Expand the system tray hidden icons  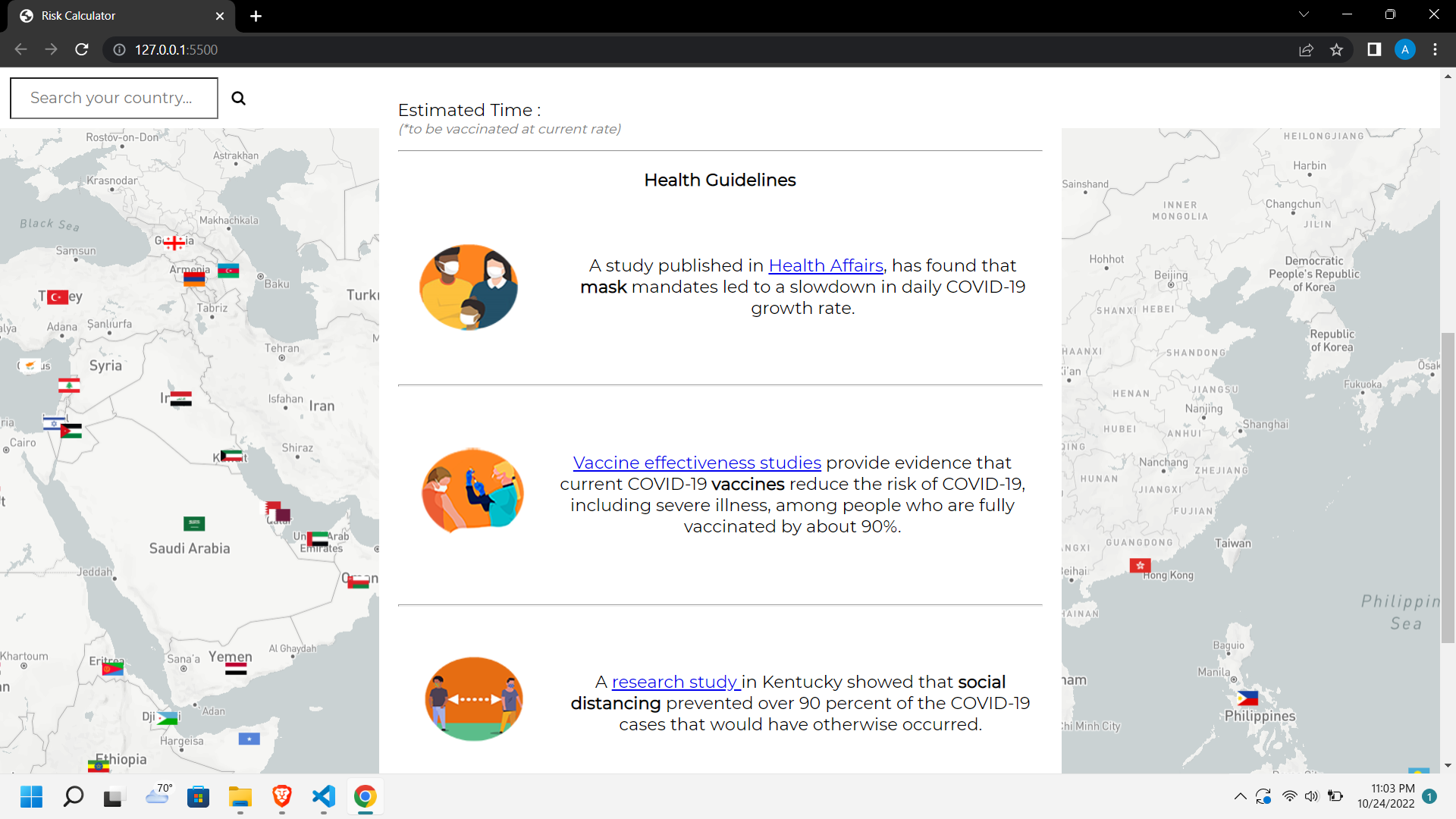tap(1240, 796)
